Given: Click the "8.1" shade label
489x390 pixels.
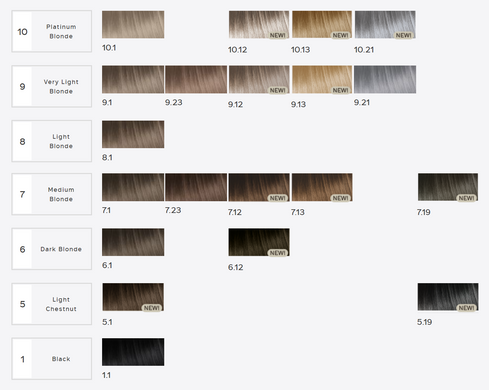Looking at the screenshot, I should (107, 157).
